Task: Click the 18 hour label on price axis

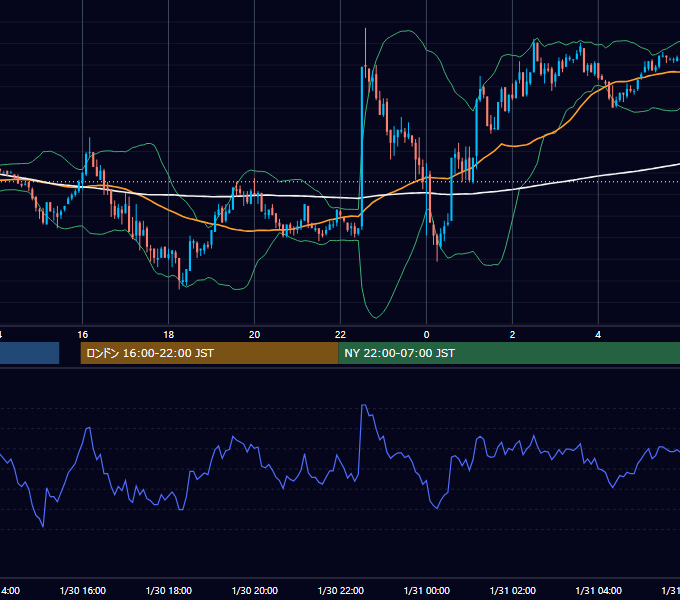Action: click(x=169, y=335)
